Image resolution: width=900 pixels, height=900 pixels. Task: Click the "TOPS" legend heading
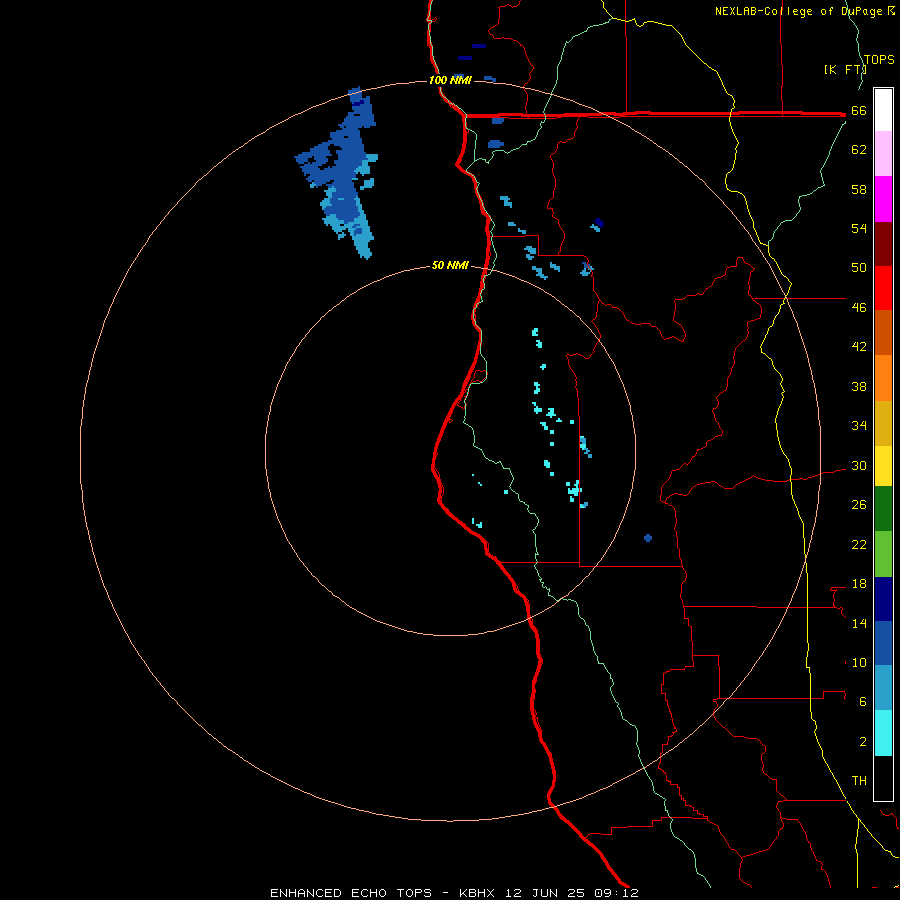click(x=879, y=59)
